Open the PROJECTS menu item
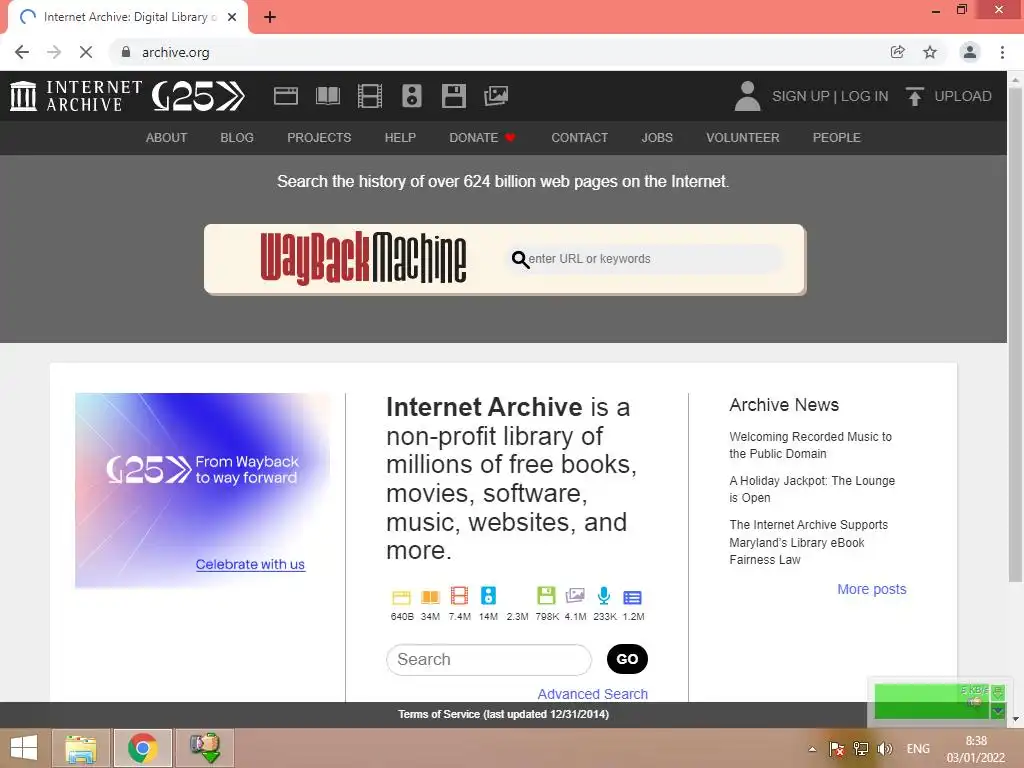Image resolution: width=1024 pixels, height=768 pixels. tap(319, 138)
